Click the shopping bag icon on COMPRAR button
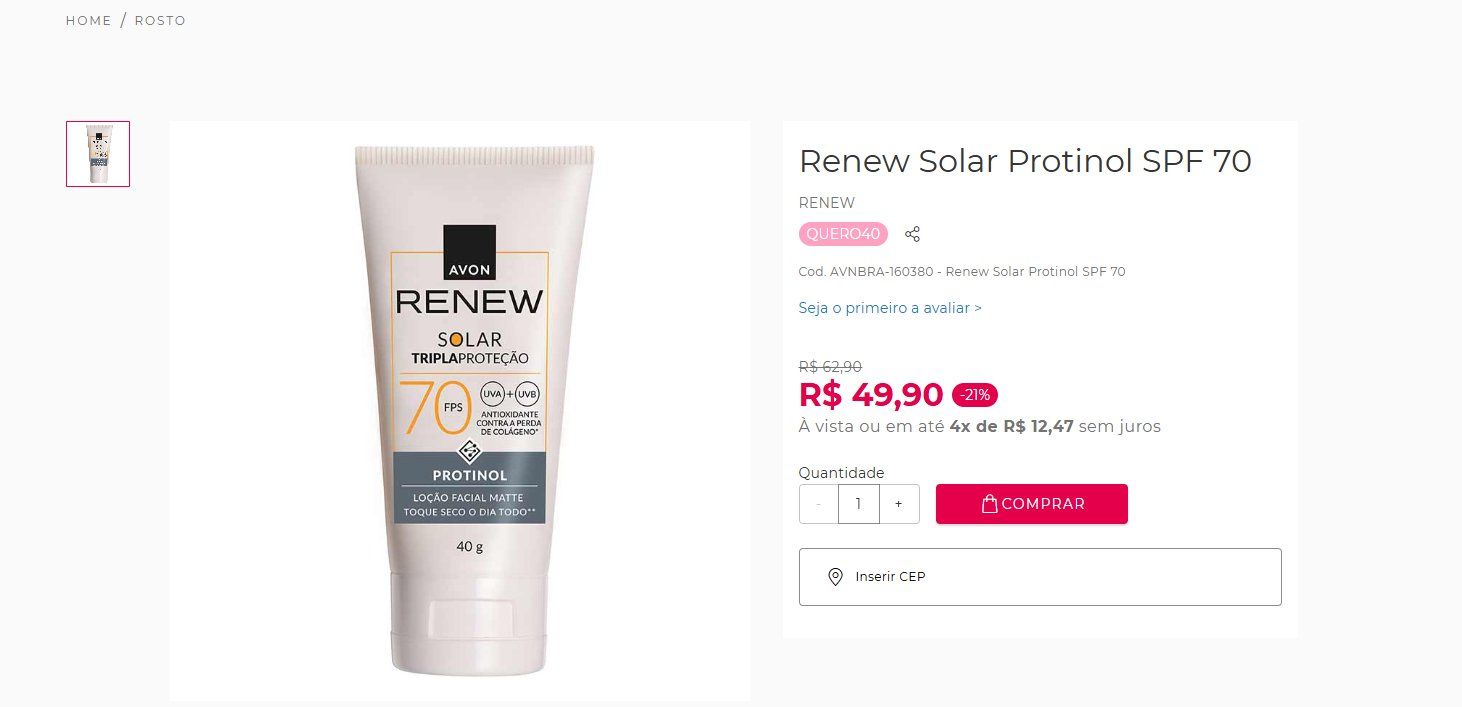This screenshot has width=1462, height=707. coord(989,504)
